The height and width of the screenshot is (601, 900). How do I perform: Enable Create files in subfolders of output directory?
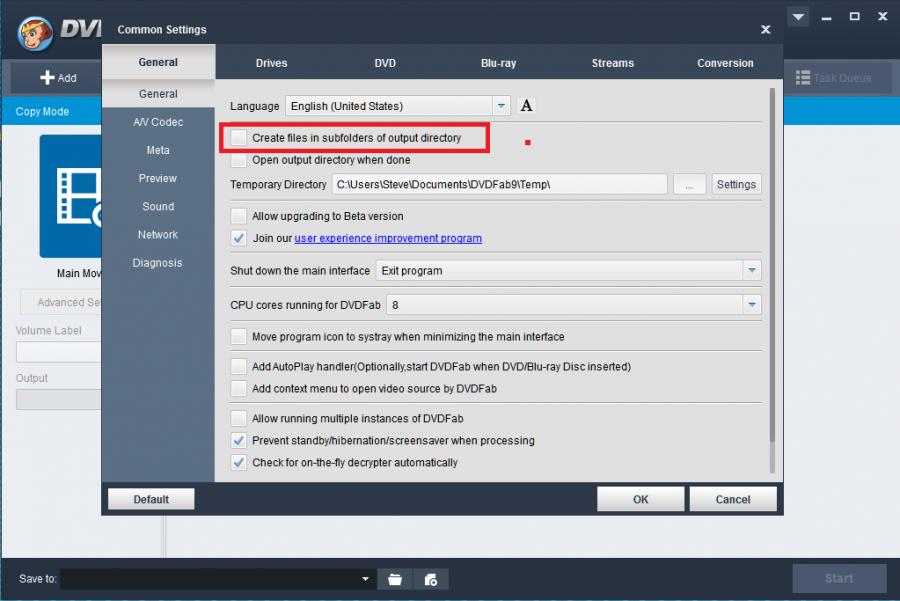coord(238,138)
